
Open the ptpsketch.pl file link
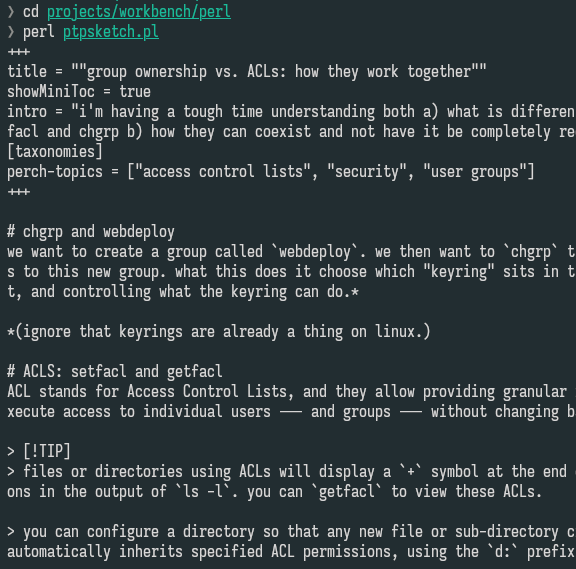[x=111, y=32]
